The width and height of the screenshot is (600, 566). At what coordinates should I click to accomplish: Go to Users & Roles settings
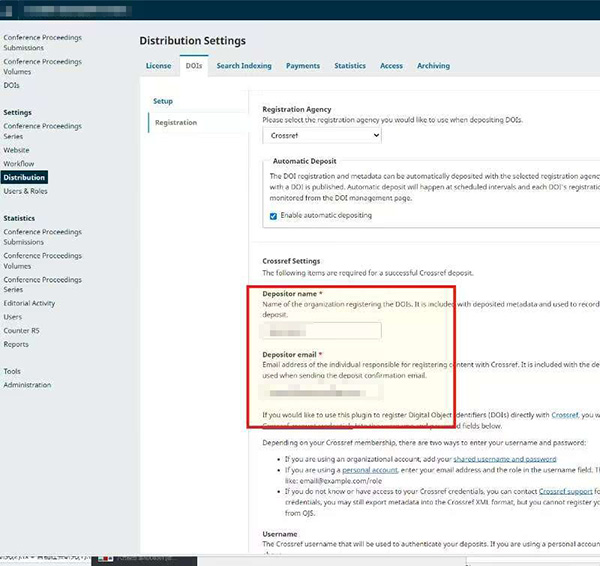25,191
